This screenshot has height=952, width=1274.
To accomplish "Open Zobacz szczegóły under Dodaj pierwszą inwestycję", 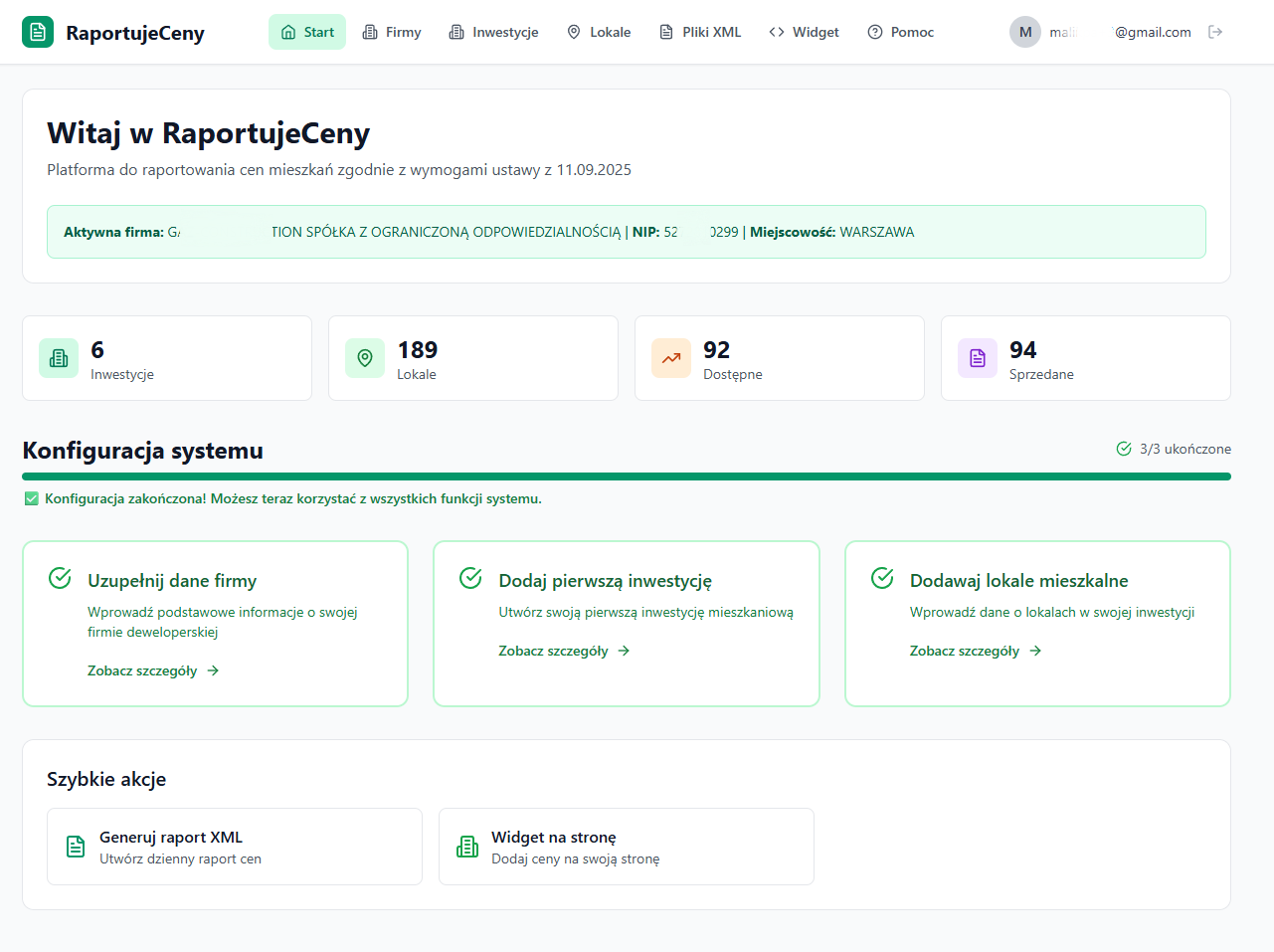I will [564, 651].
